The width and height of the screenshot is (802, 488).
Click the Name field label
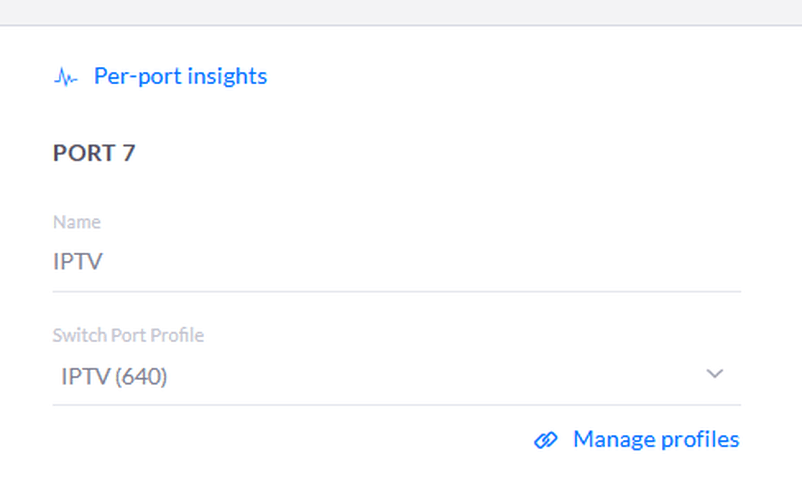click(x=77, y=222)
